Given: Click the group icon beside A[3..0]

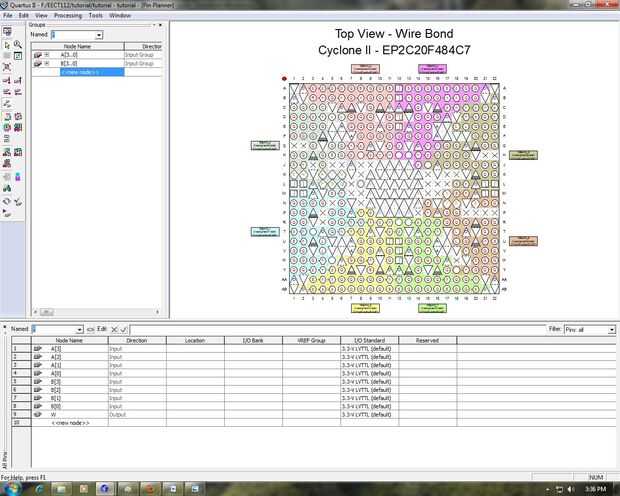Looking at the screenshot, I should click(x=38, y=55).
